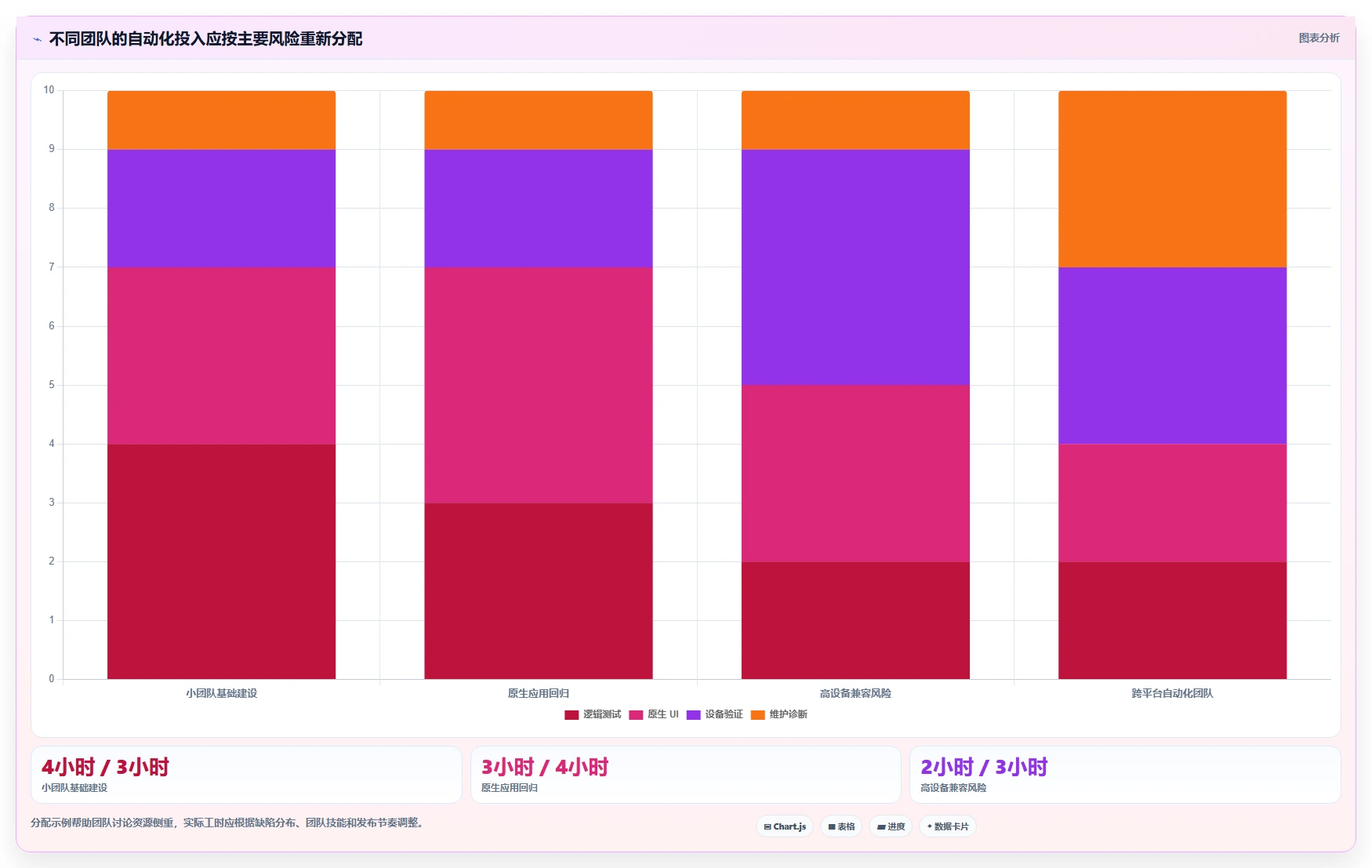
Task: Click the 设备验证 segment of 小团队基础建设 bar
Action: (221, 209)
